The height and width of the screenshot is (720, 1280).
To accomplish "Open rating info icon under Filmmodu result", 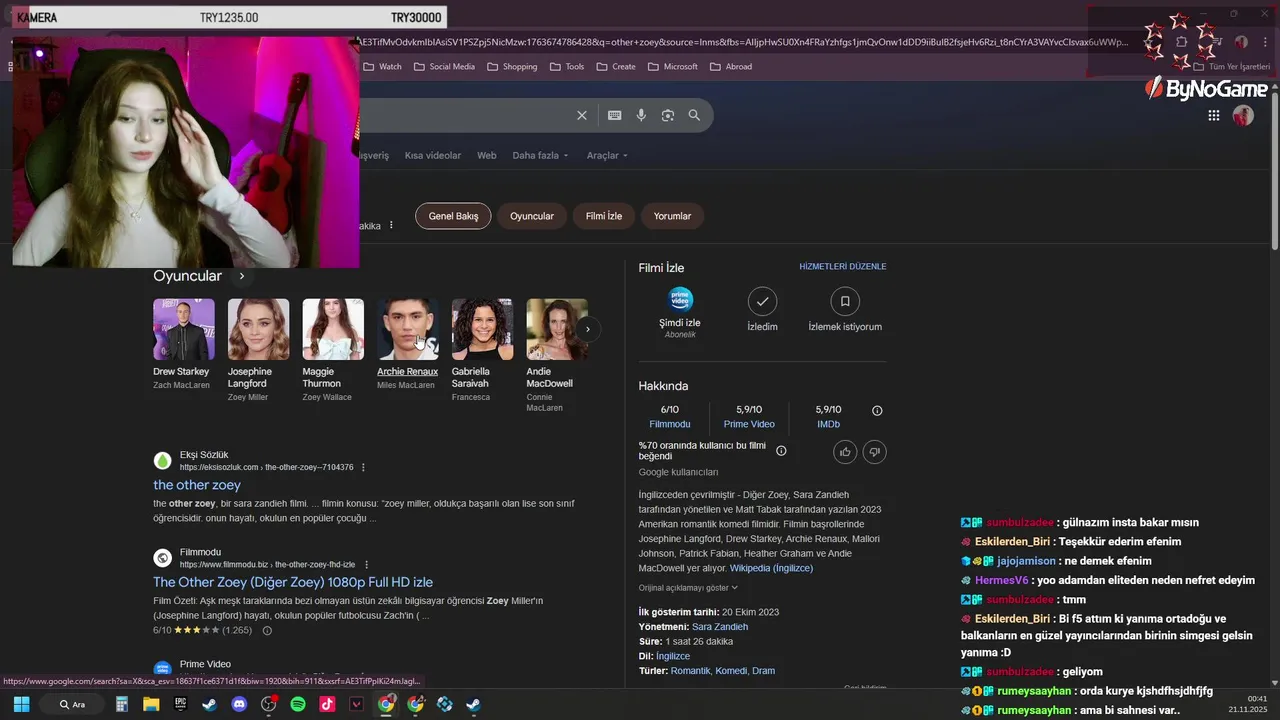I will (267, 630).
